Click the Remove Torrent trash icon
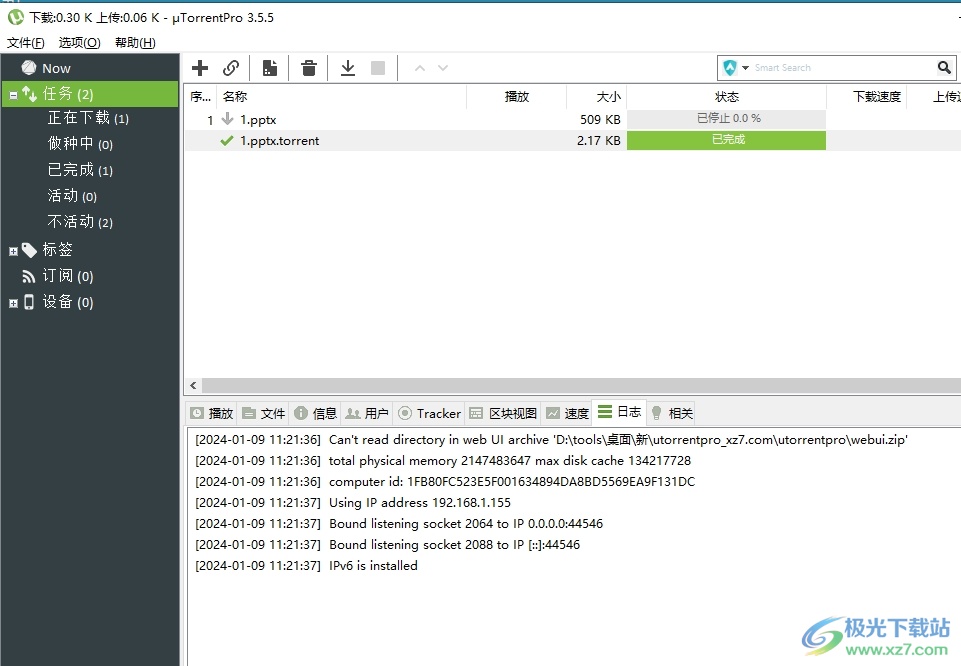Viewport: 961px width, 666px height. pos(309,68)
